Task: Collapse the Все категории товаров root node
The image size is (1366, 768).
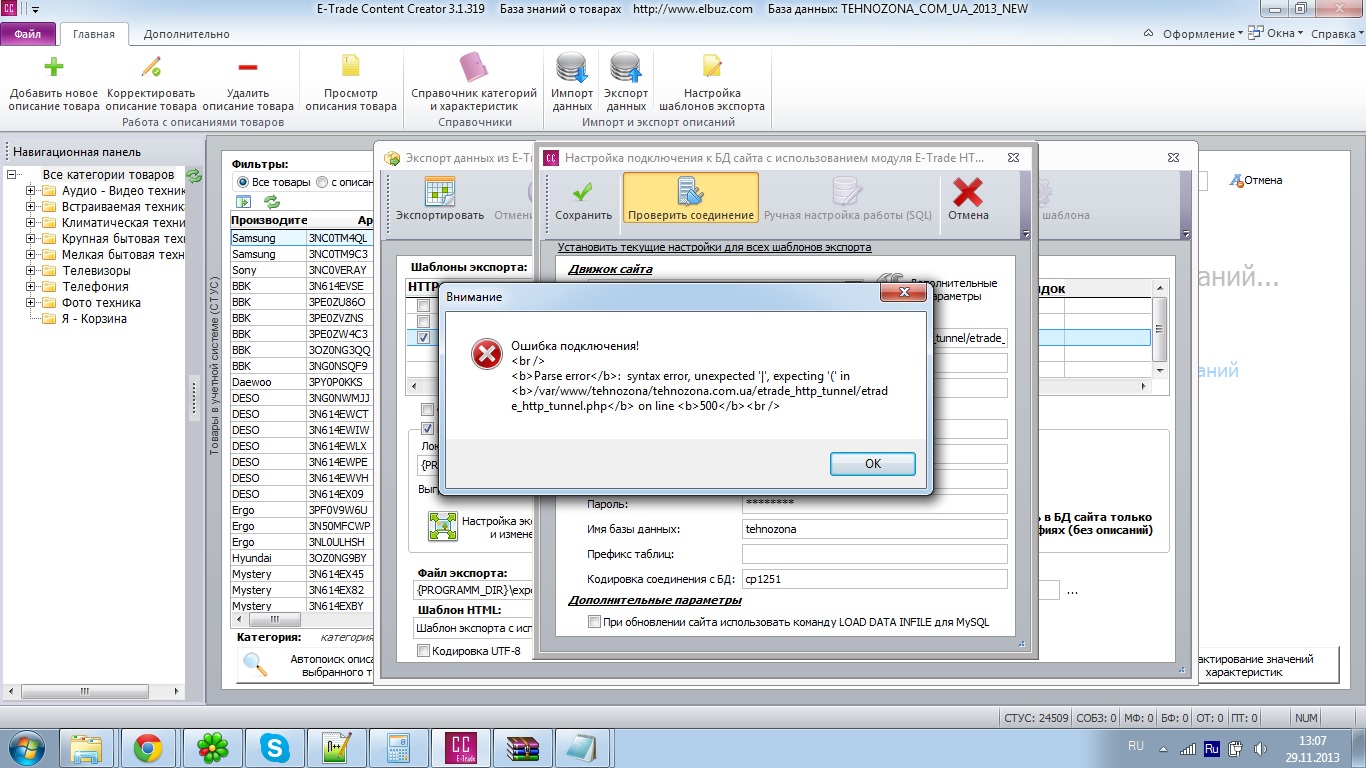Action: coord(13,175)
